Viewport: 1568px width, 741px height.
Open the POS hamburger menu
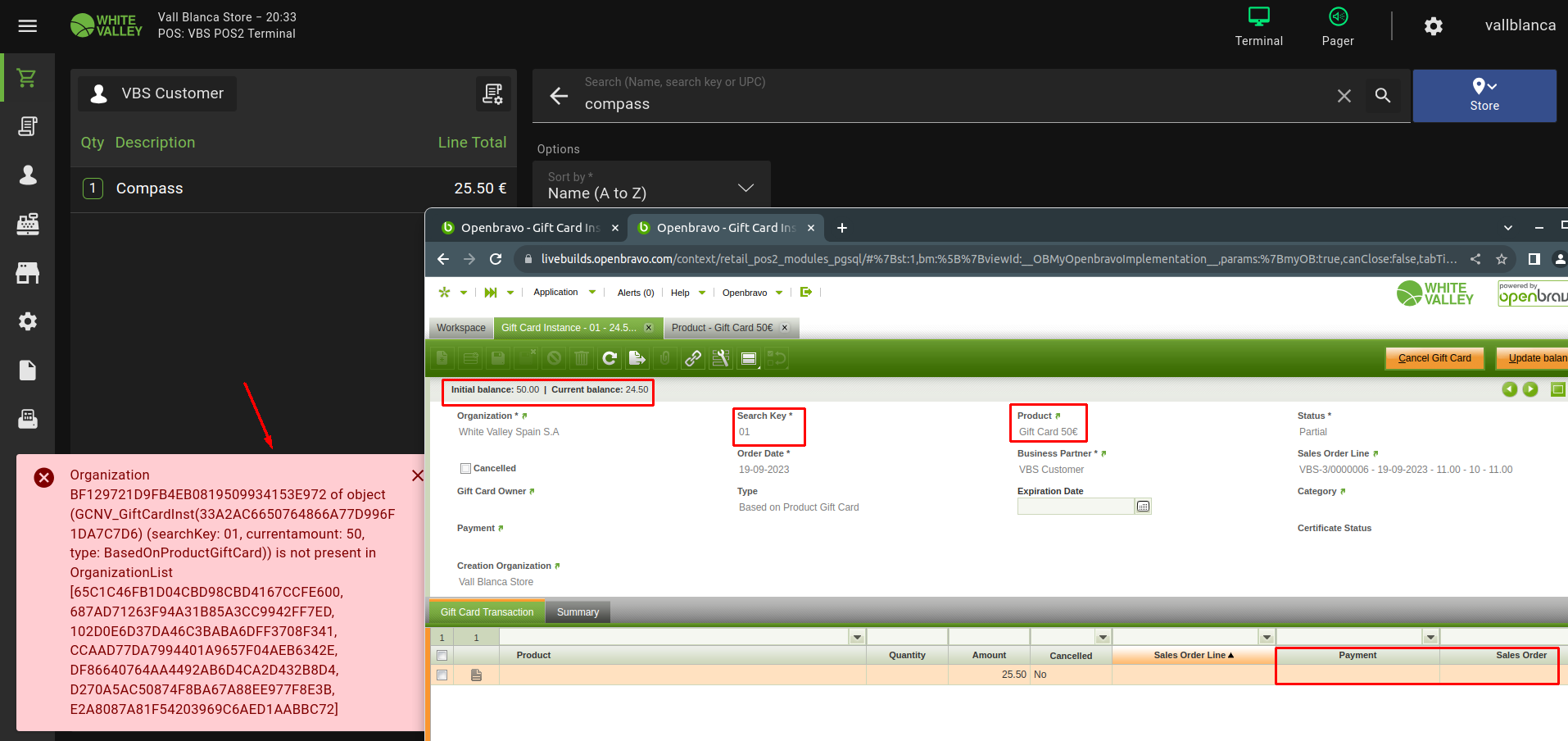tap(28, 26)
